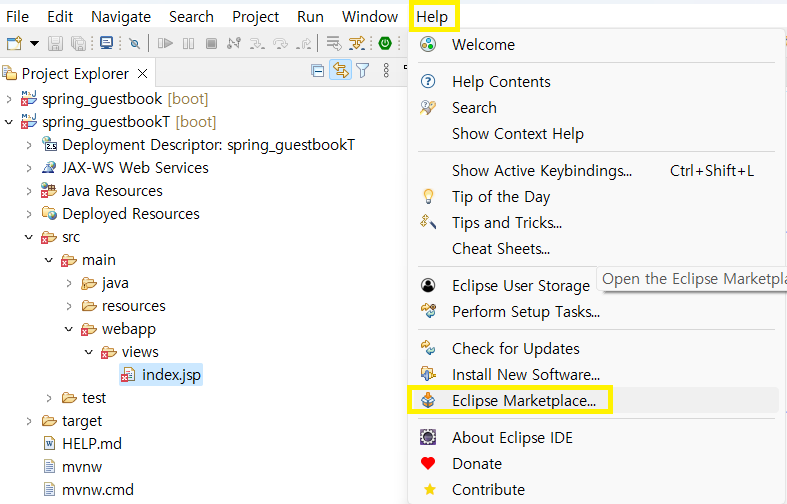Open the Run menu
The image size is (787, 504).
click(x=310, y=17)
